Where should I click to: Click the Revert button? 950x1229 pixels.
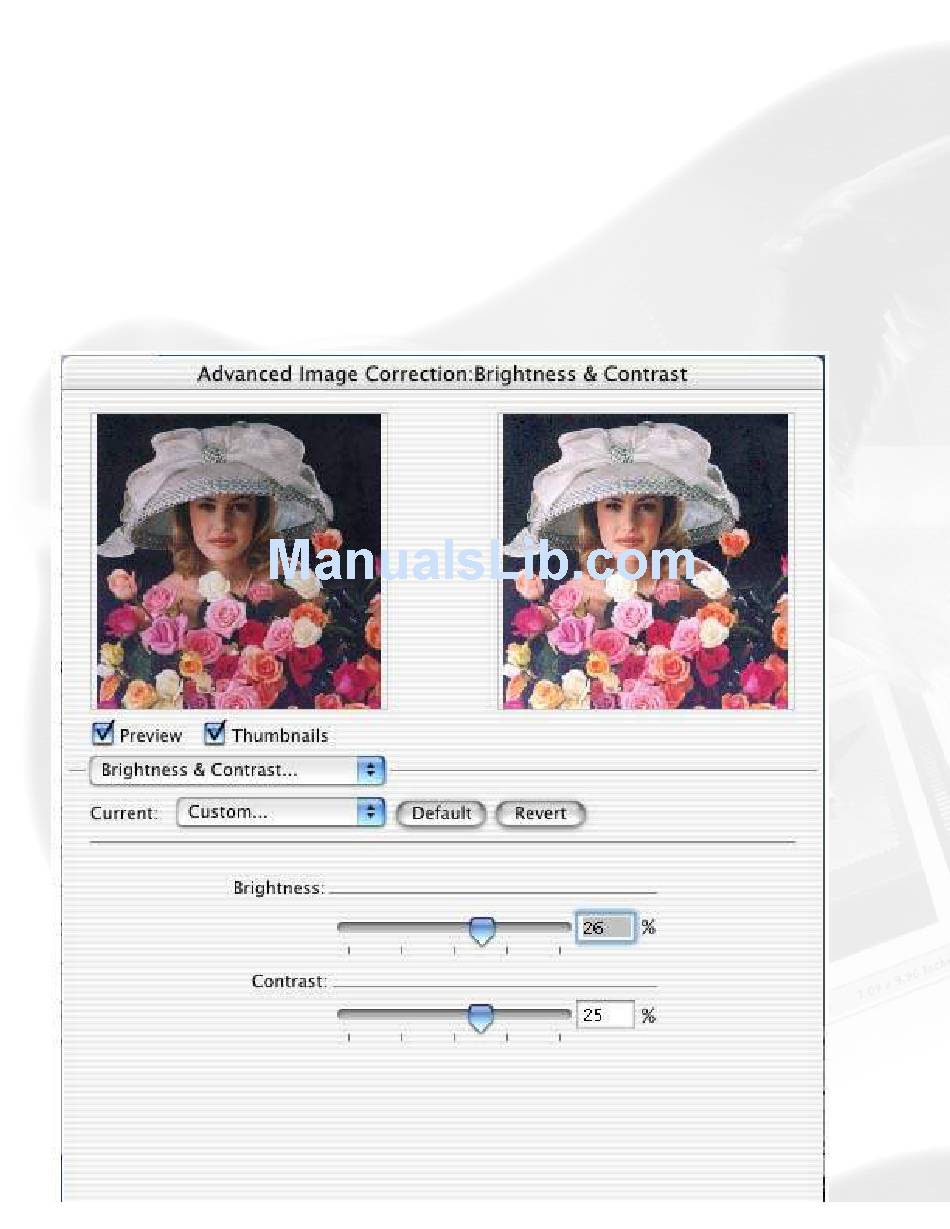click(x=540, y=813)
